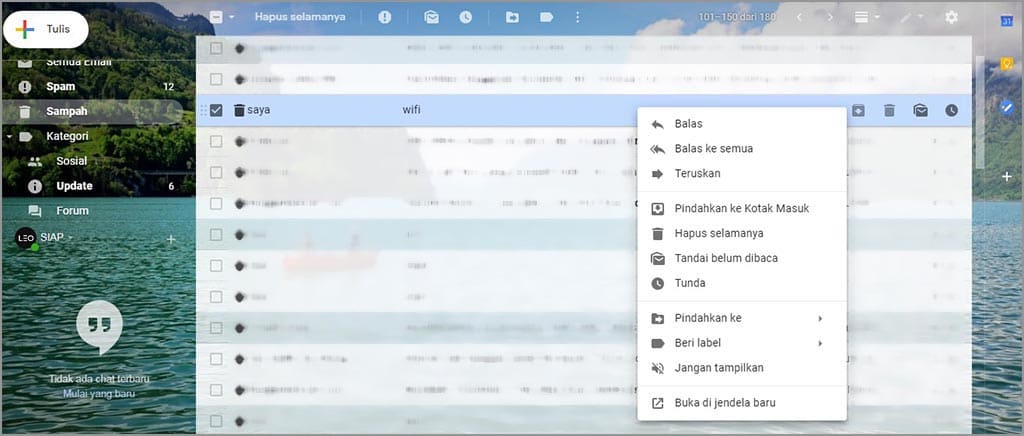Click the move-to folder icon in toolbar
The width and height of the screenshot is (1024, 436).
(512, 17)
